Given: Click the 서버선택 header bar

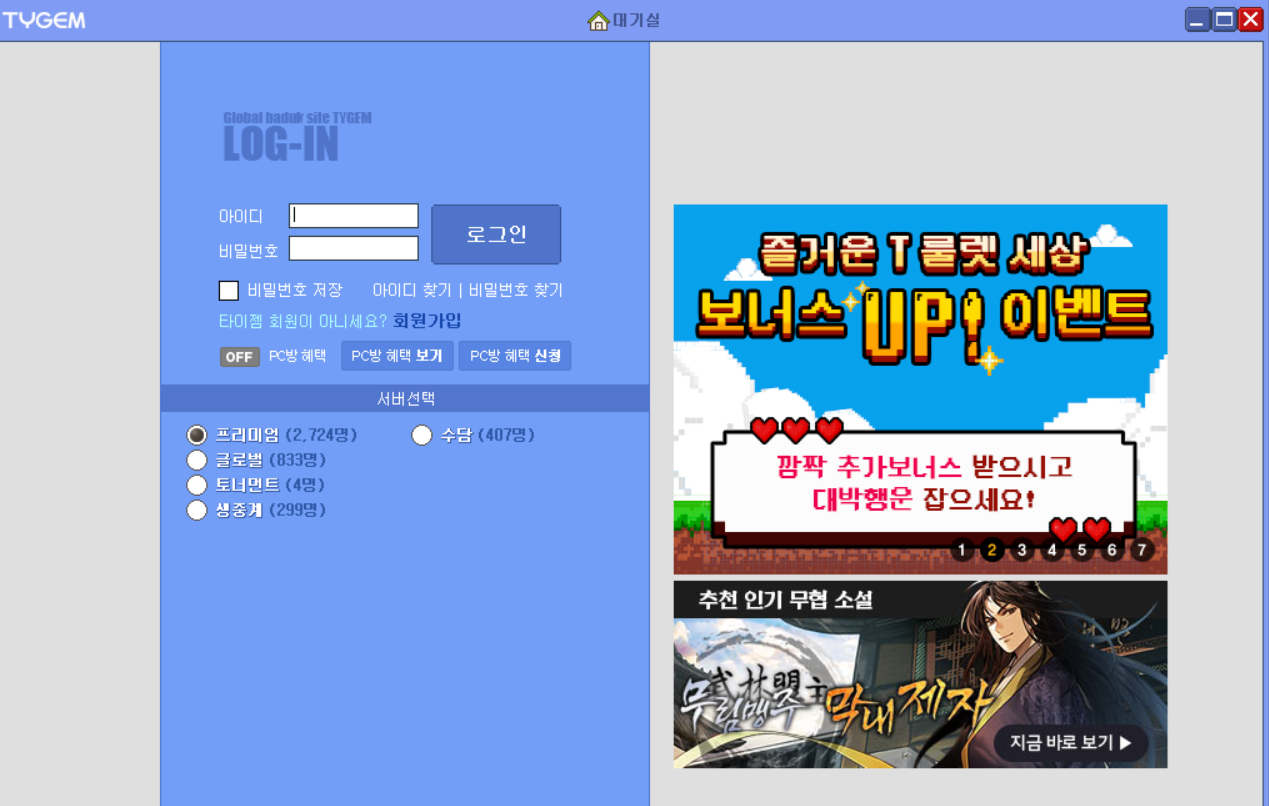Looking at the screenshot, I should click(x=405, y=398).
